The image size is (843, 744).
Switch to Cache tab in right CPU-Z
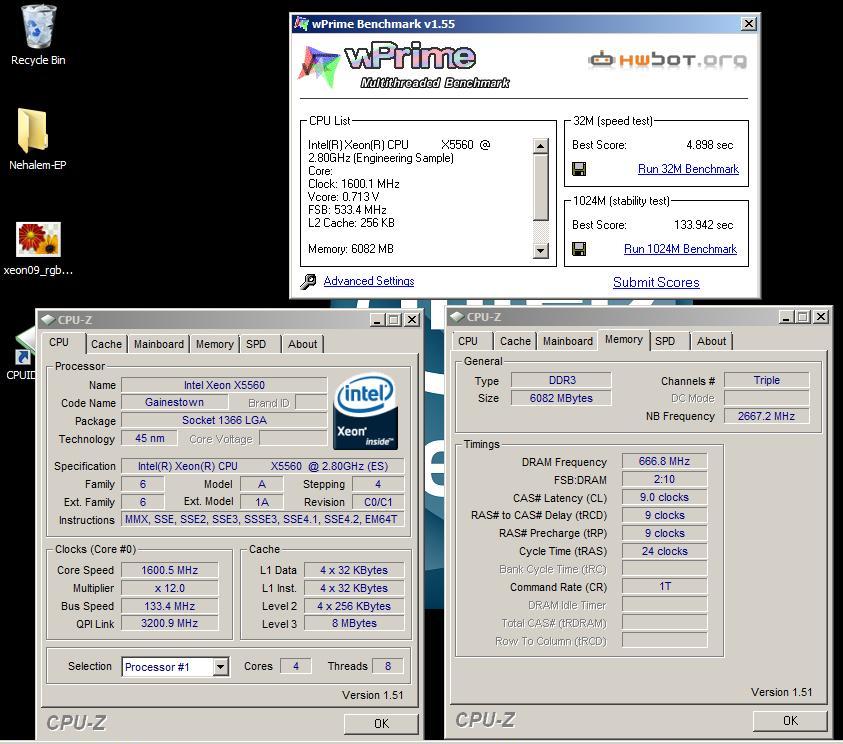coord(516,341)
